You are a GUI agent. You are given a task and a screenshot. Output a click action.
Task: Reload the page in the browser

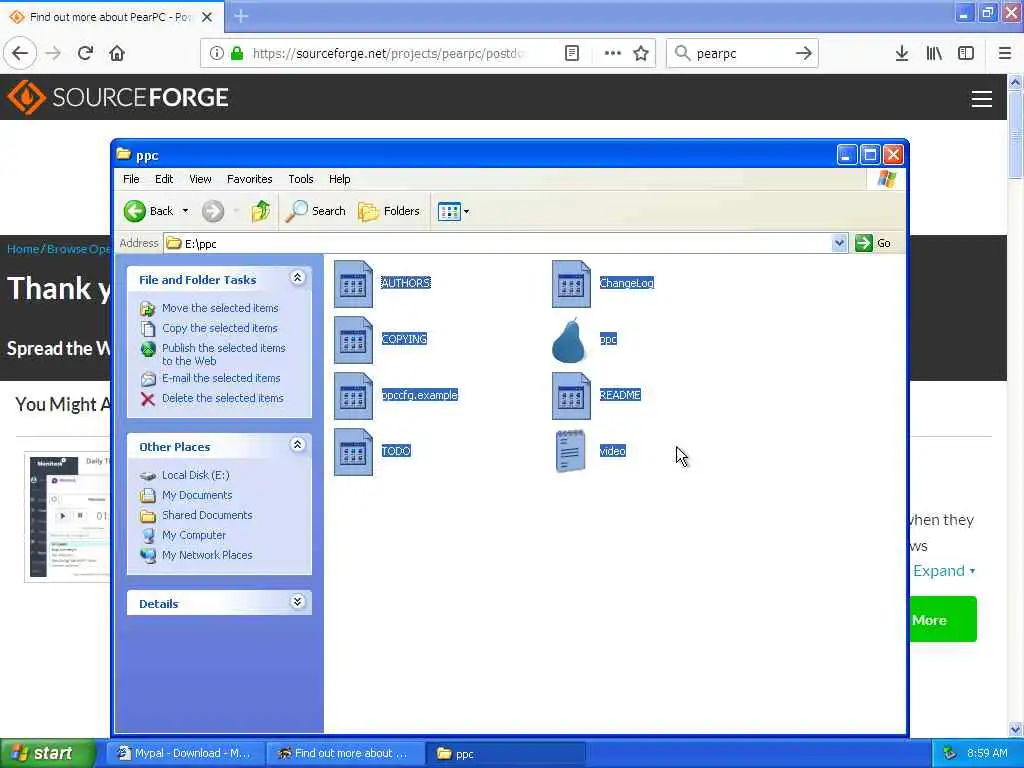click(x=85, y=53)
